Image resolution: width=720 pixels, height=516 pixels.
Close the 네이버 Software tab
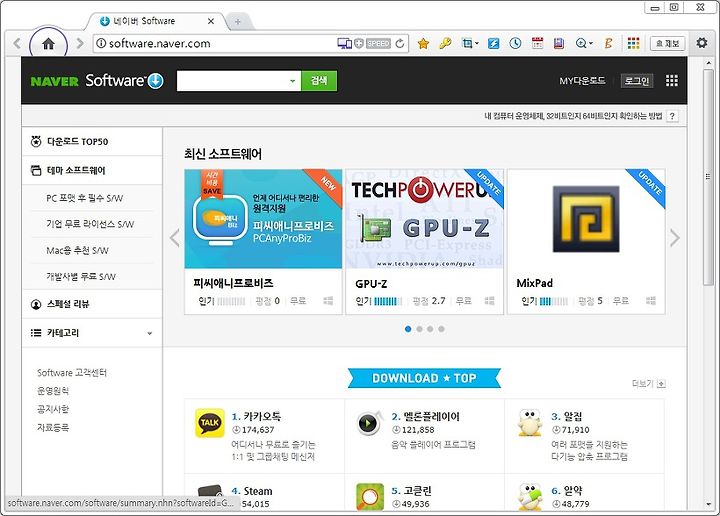point(211,21)
